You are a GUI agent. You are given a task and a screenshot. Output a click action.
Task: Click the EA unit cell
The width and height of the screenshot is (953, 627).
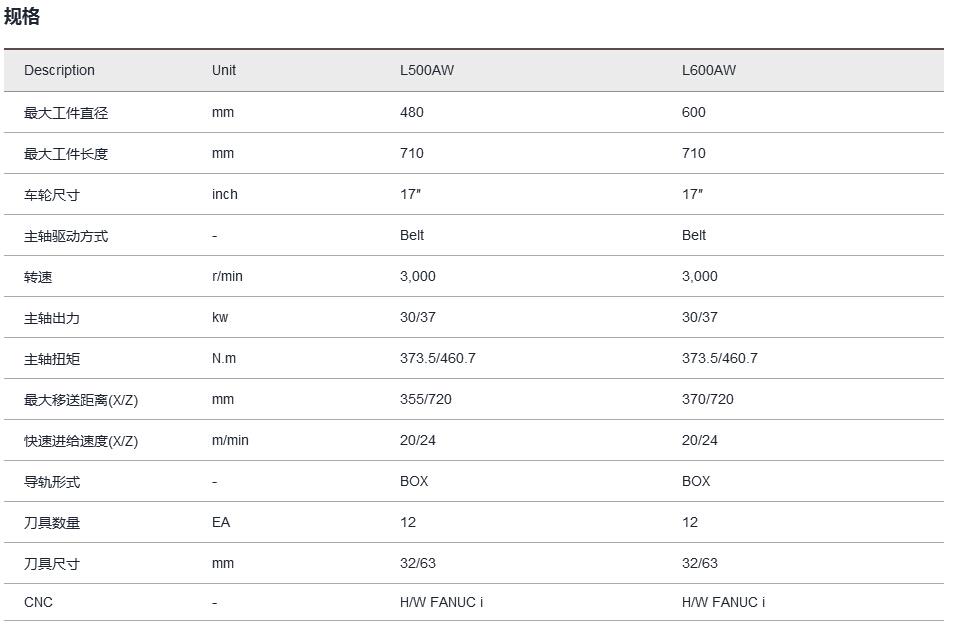point(221,522)
